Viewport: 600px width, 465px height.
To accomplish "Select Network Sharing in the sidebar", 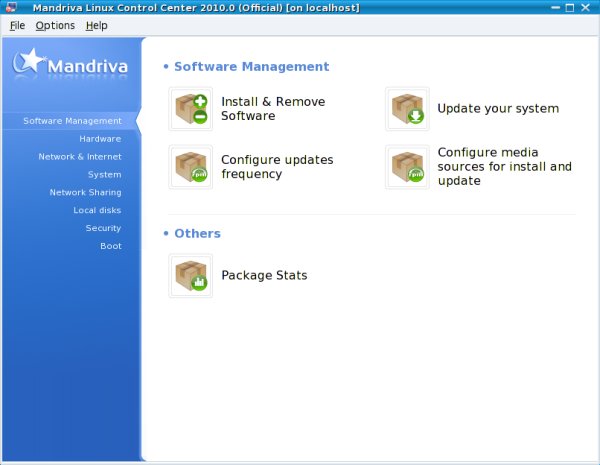I will [x=85, y=193].
